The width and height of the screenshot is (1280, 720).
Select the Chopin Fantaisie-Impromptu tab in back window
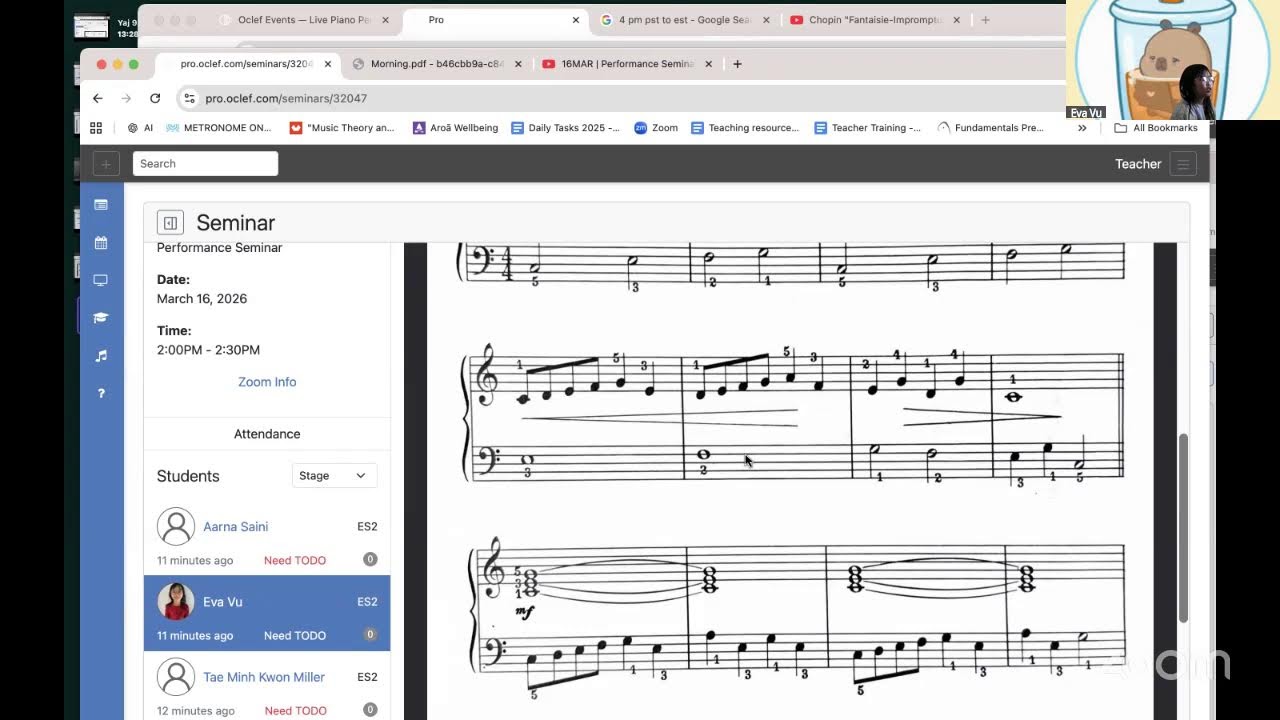point(873,20)
